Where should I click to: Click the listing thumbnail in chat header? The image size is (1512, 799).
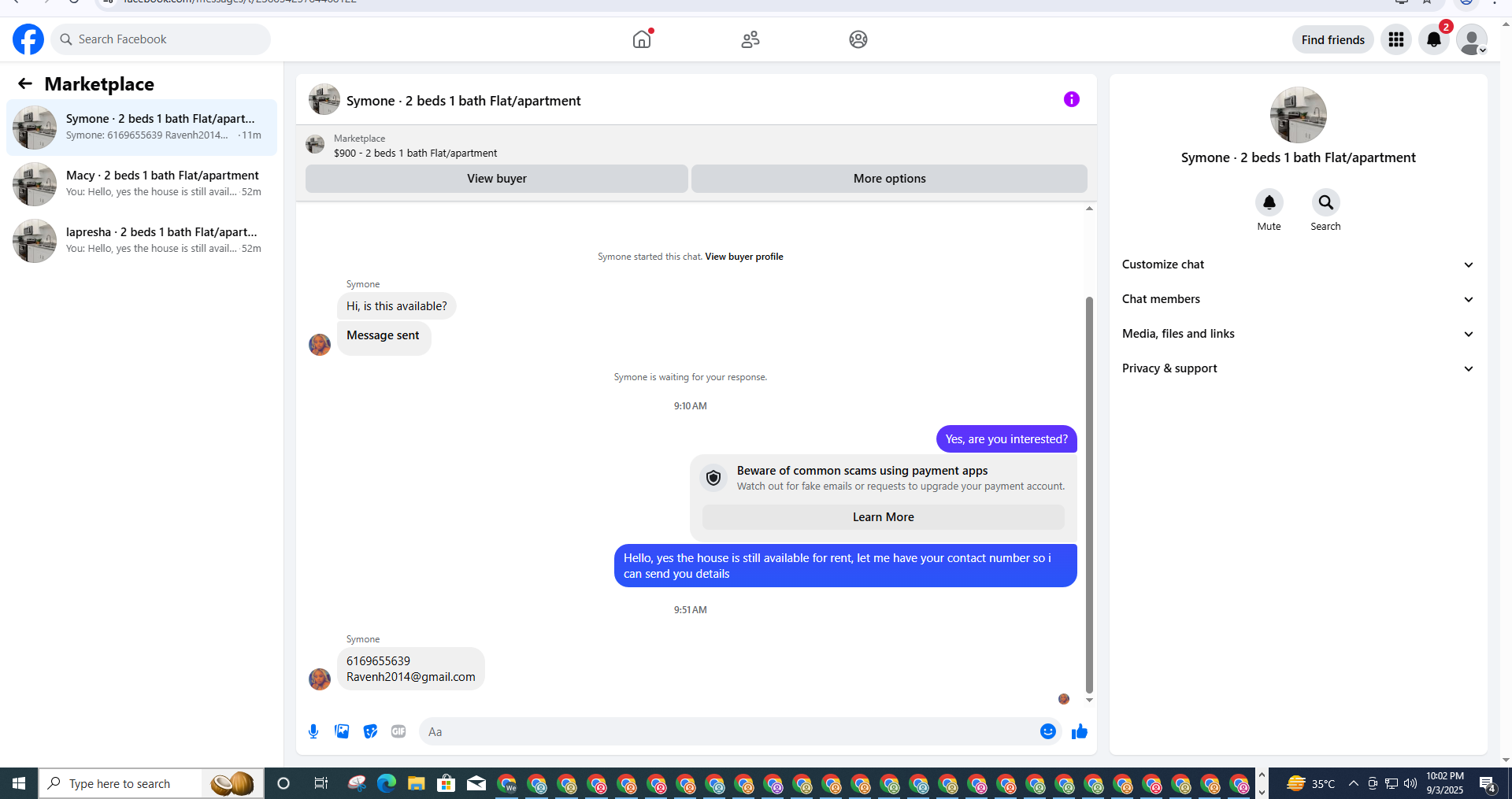click(324, 100)
